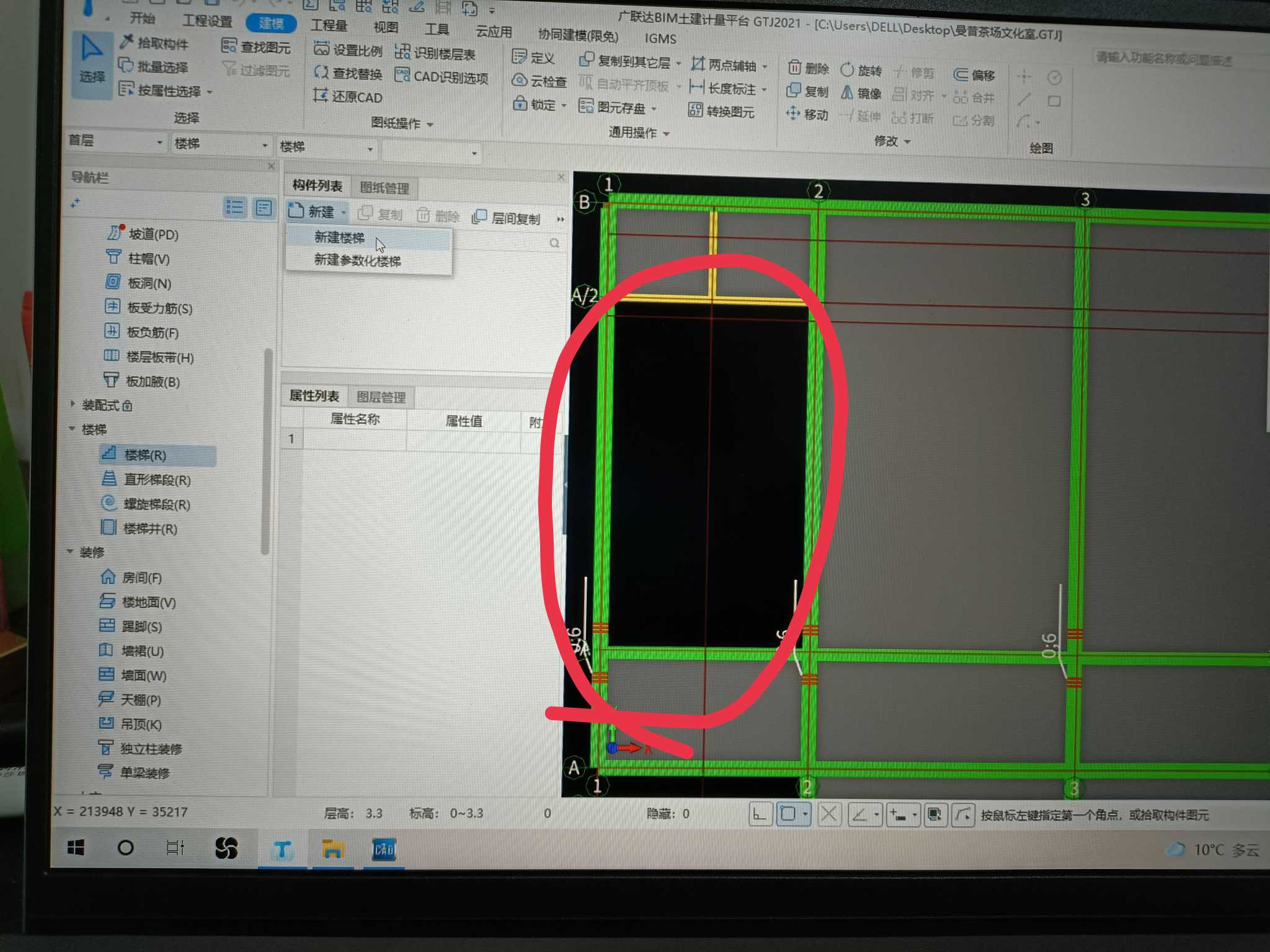Expand the 新建 dropdown arrow
Viewport: 1270px width, 952px height.
tap(344, 213)
